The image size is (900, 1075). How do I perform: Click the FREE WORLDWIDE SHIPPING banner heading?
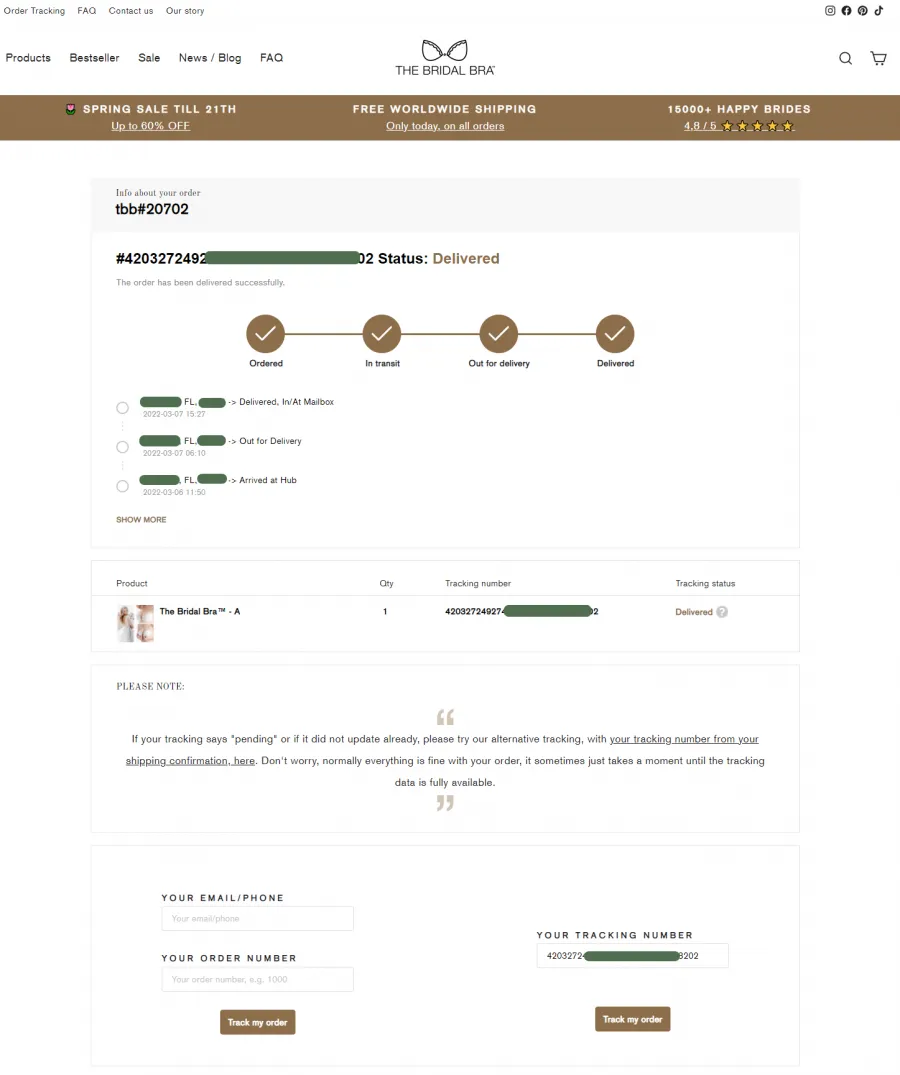[x=445, y=109]
